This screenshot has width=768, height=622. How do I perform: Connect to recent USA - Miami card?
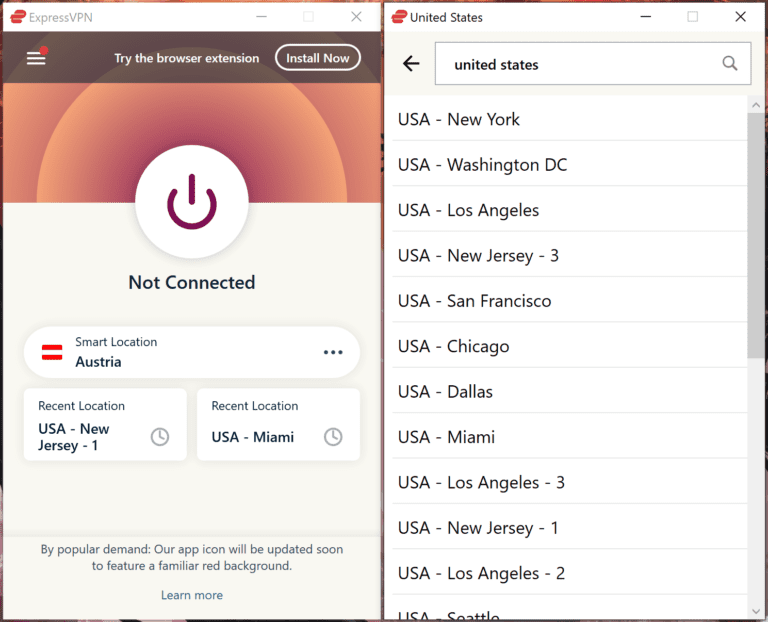point(278,424)
